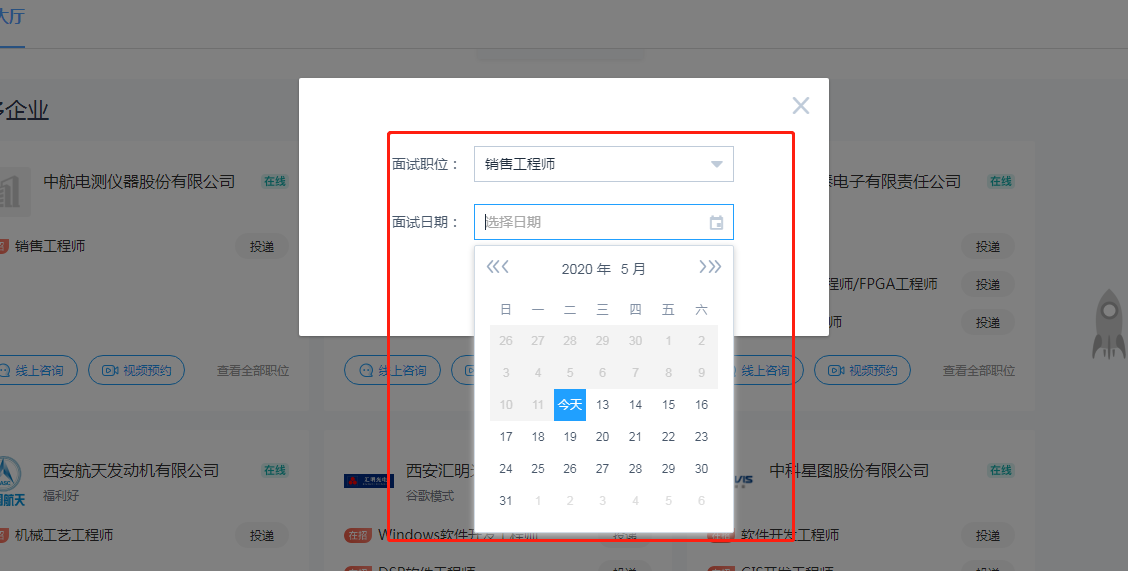Image resolution: width=1128 pixels, height=571 pixels.
Task: Click calendar icon in 面试日期 field
Action: tap(716, 223)
